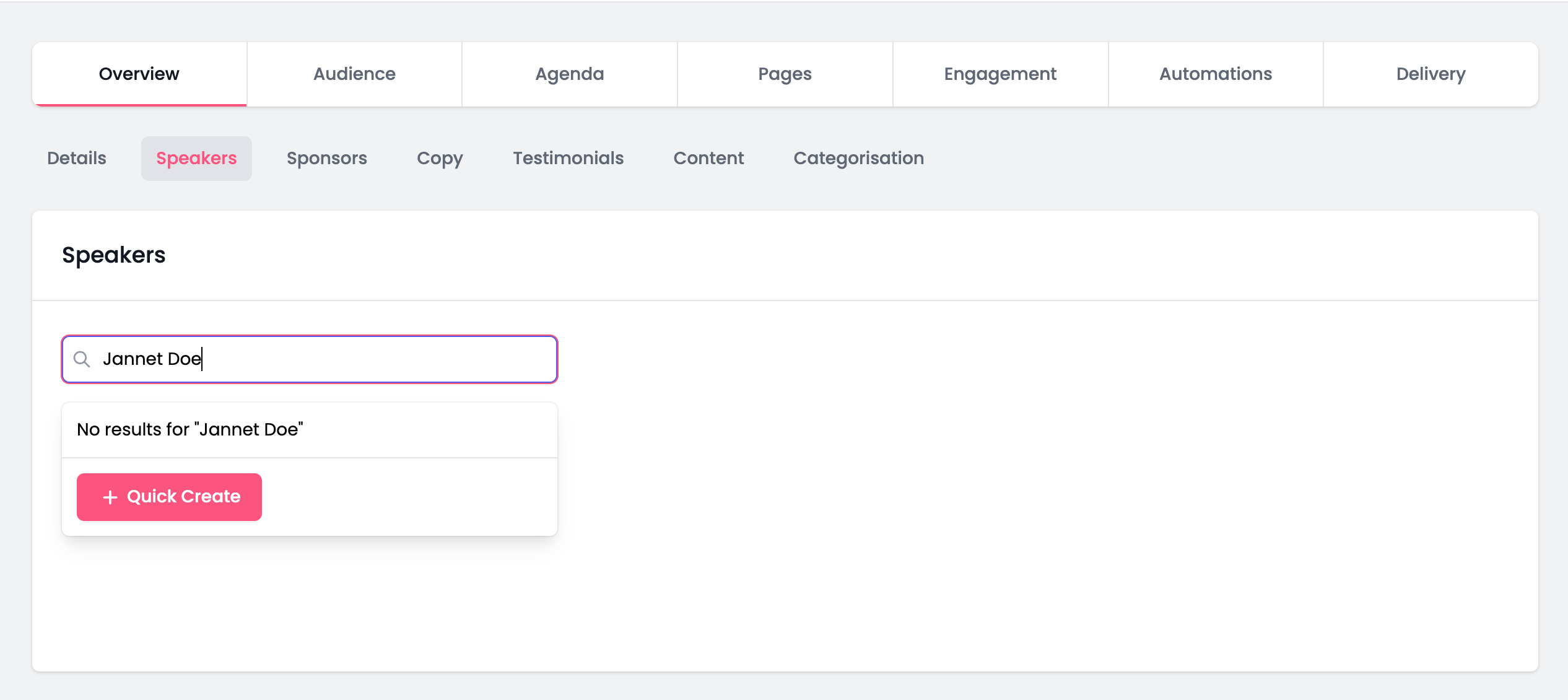Screen dimensions: 1568x700
Task: Open the Delivery tab
Action: pyautogui.click(x=1431, y=74)
